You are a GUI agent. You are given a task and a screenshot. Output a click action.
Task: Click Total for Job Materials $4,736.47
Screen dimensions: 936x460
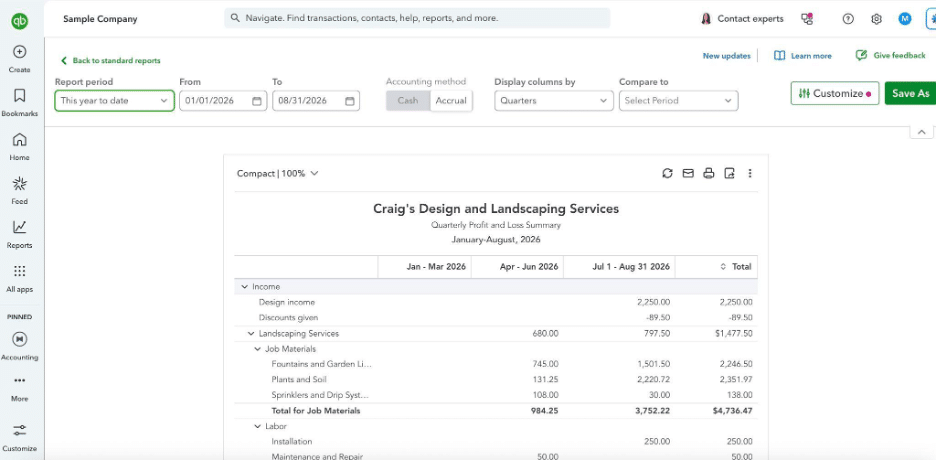732,411
